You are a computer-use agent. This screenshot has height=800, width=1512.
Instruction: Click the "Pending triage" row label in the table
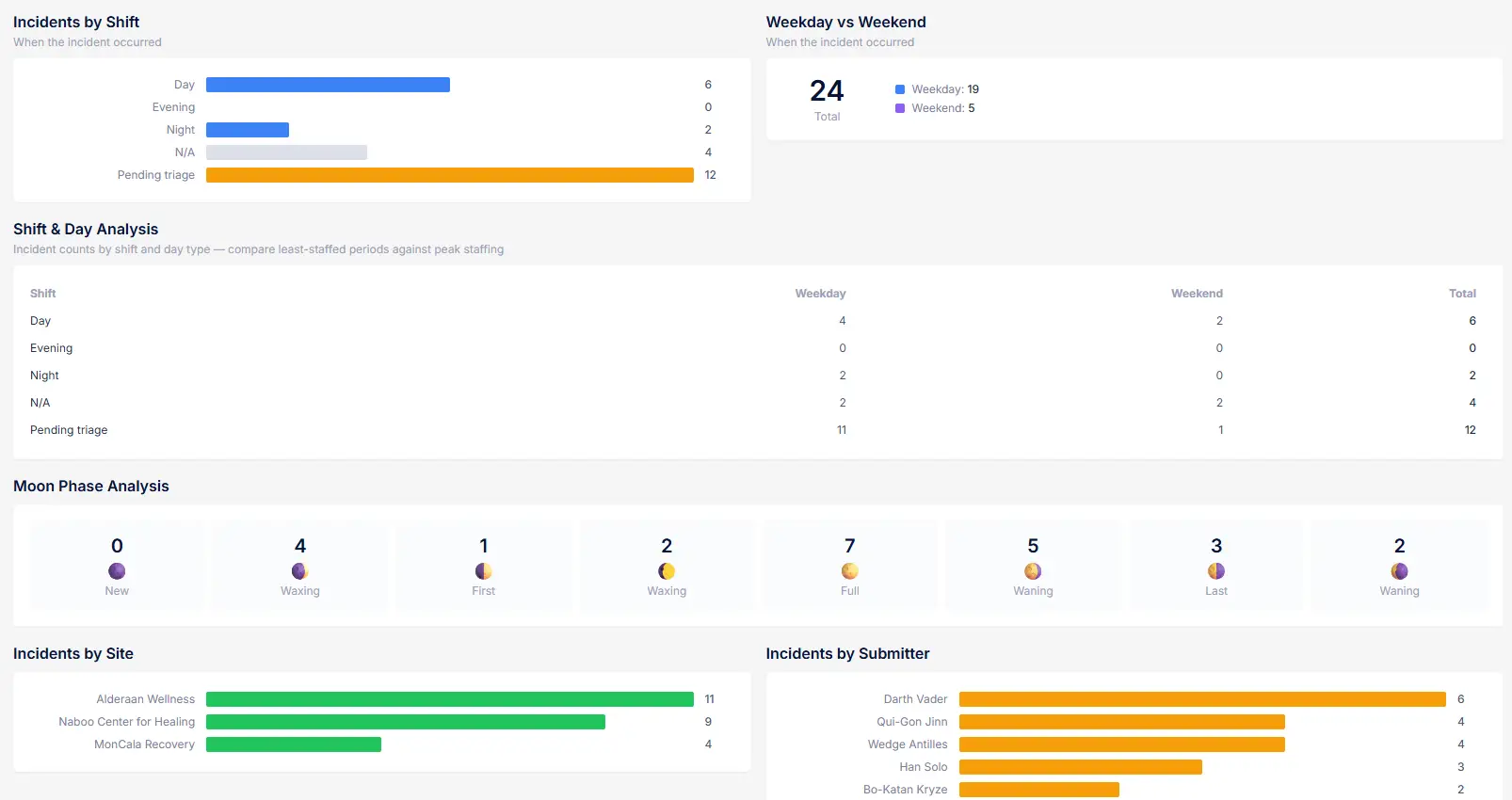click(x=69, y=430)
